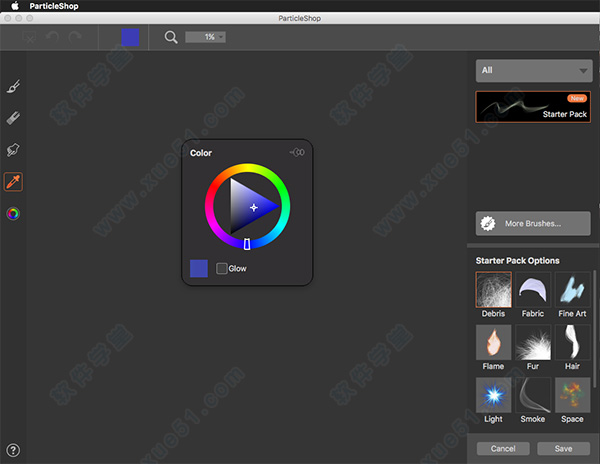
Task: Click the Cancel button
Action: click(503, 448)
